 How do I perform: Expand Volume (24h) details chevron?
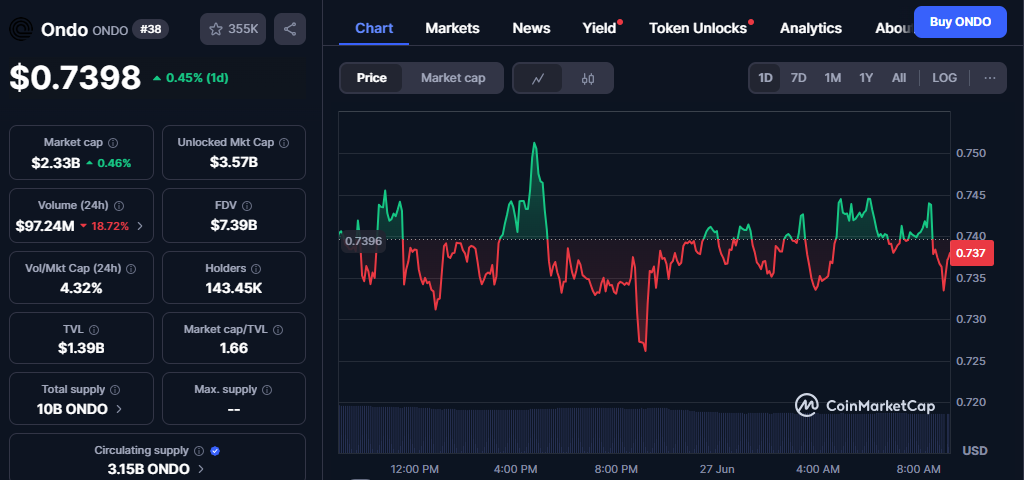[140, 226]
